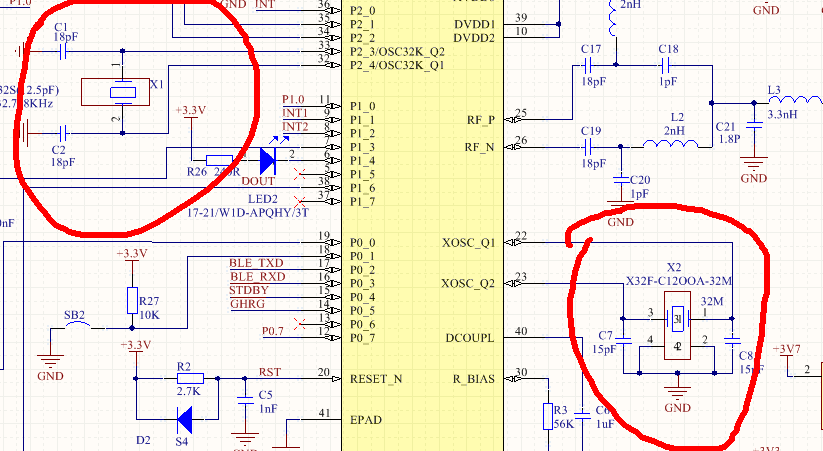Viewport: 823px width, 451px height.
Task: Click the RF_P pin name
Action: (481, 120)
